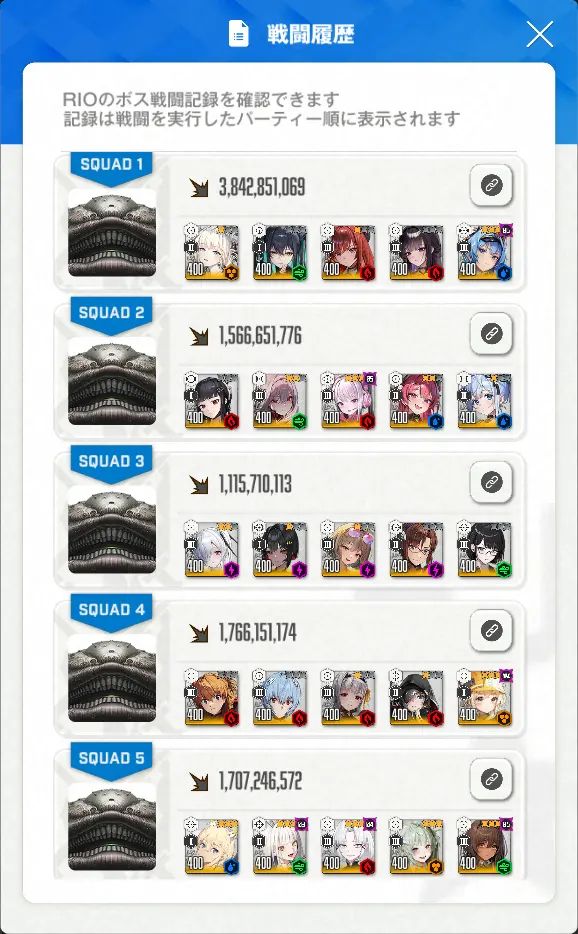Click the damage icon next to 1,115,710,113
This screenshot has width=578, height=934.
[199, 484]
